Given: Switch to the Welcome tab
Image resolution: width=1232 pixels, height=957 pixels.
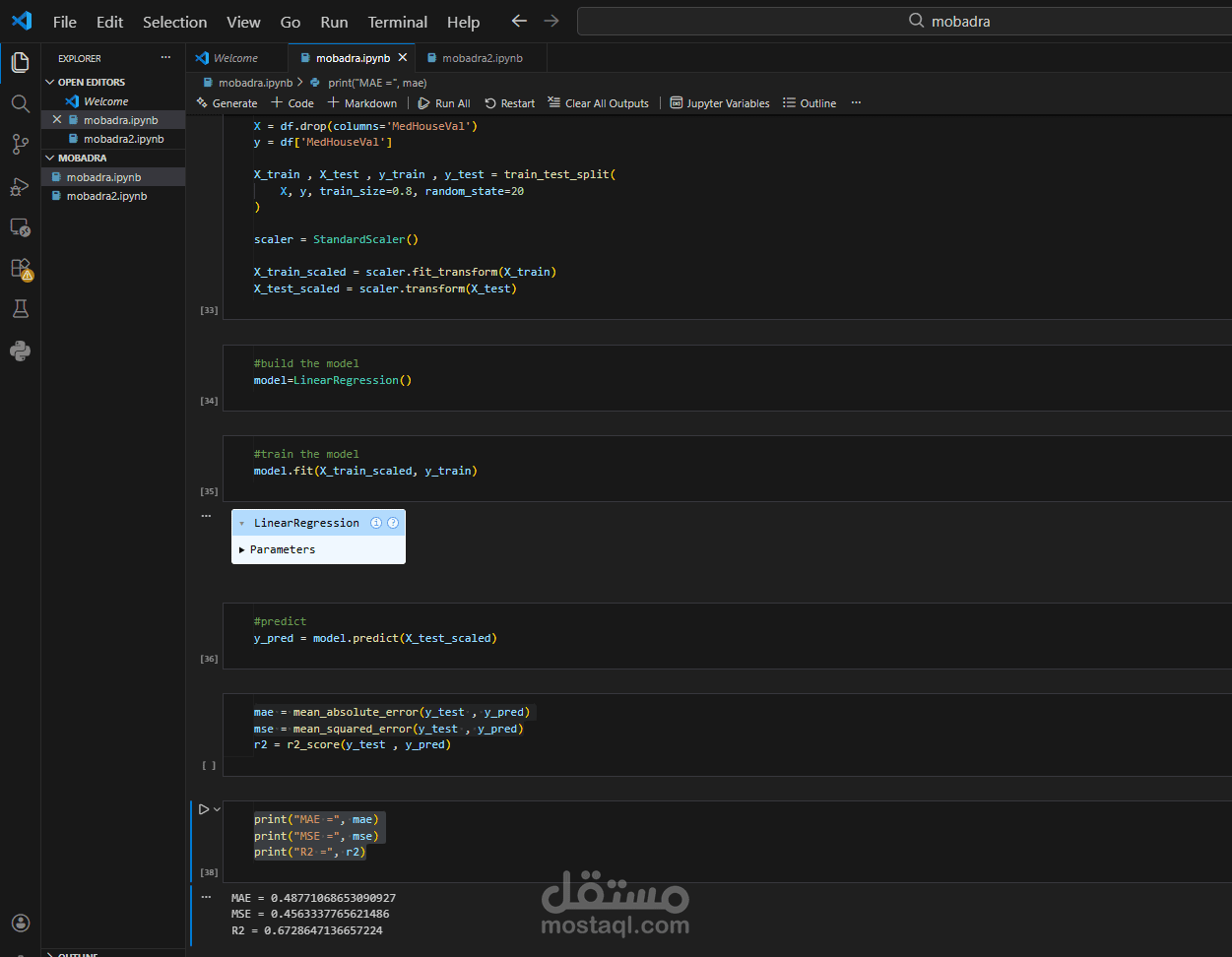Looking at the screenshot, I should click(x=236, y=58).
